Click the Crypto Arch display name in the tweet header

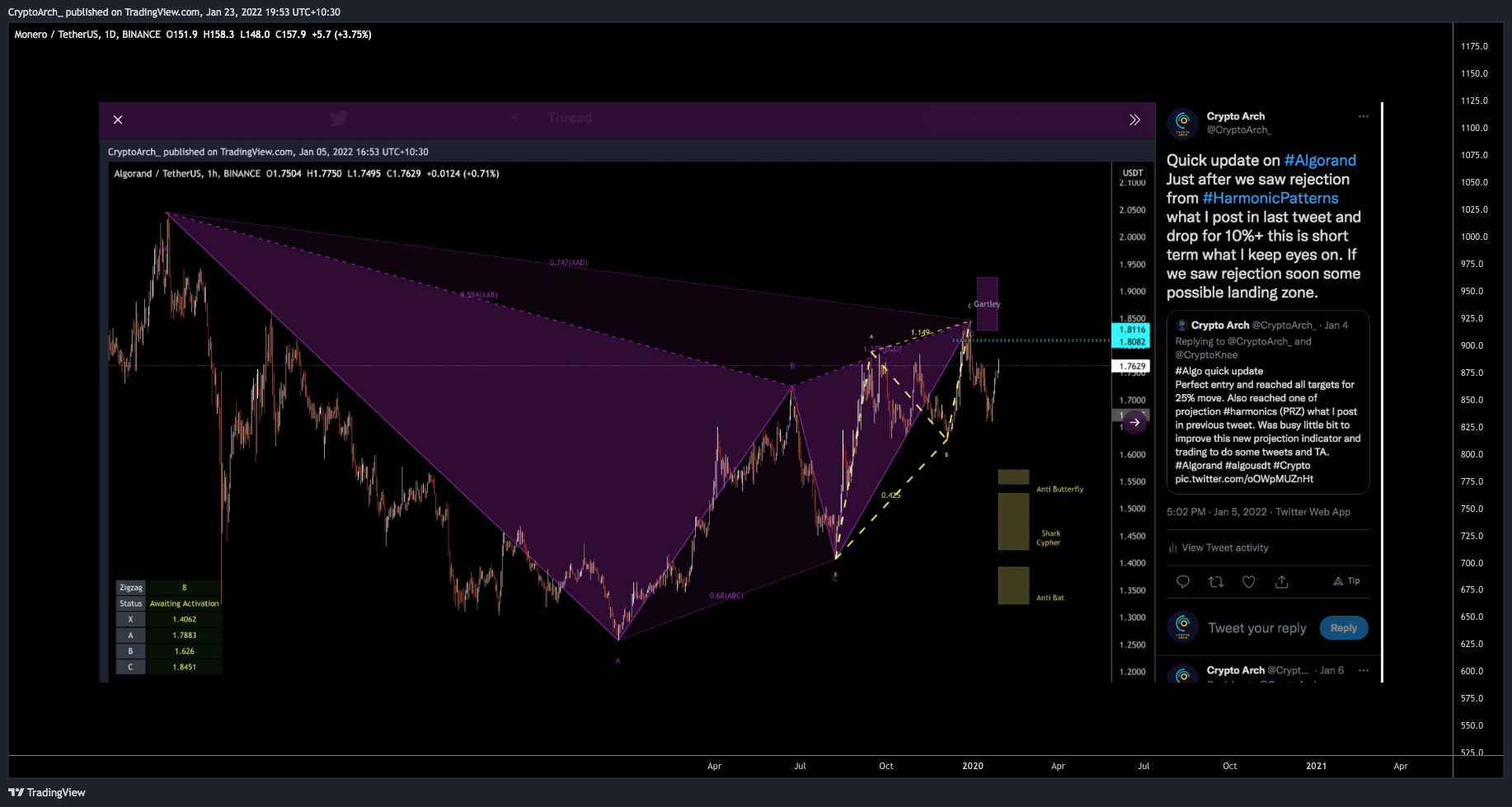(1235, 116)
